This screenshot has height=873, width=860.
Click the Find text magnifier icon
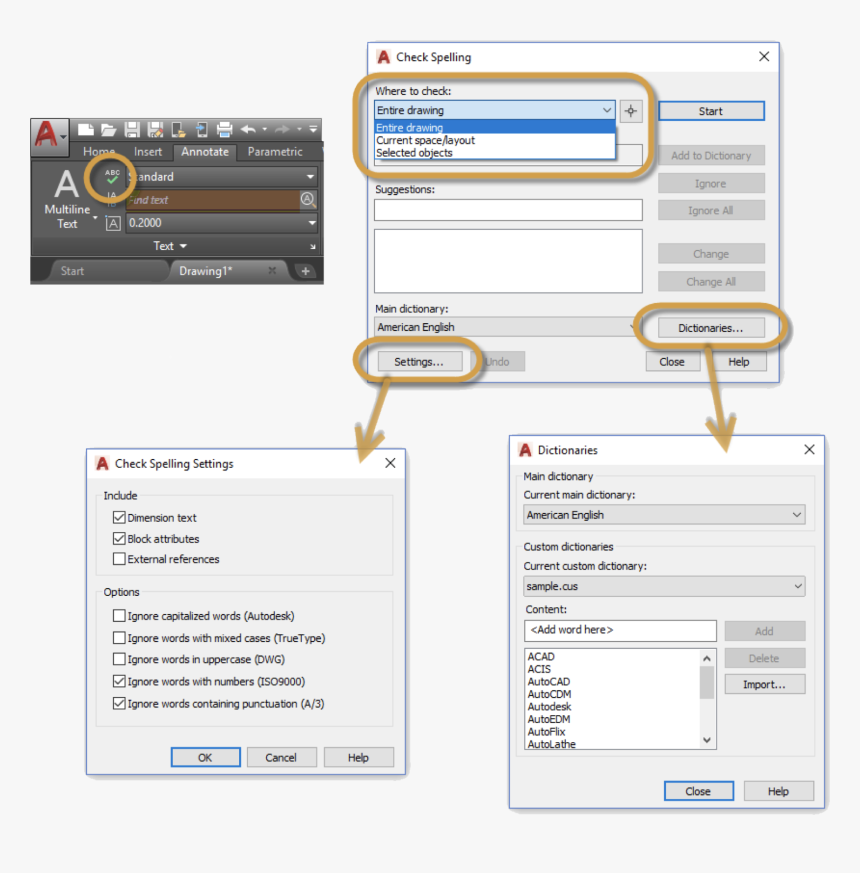307,199
